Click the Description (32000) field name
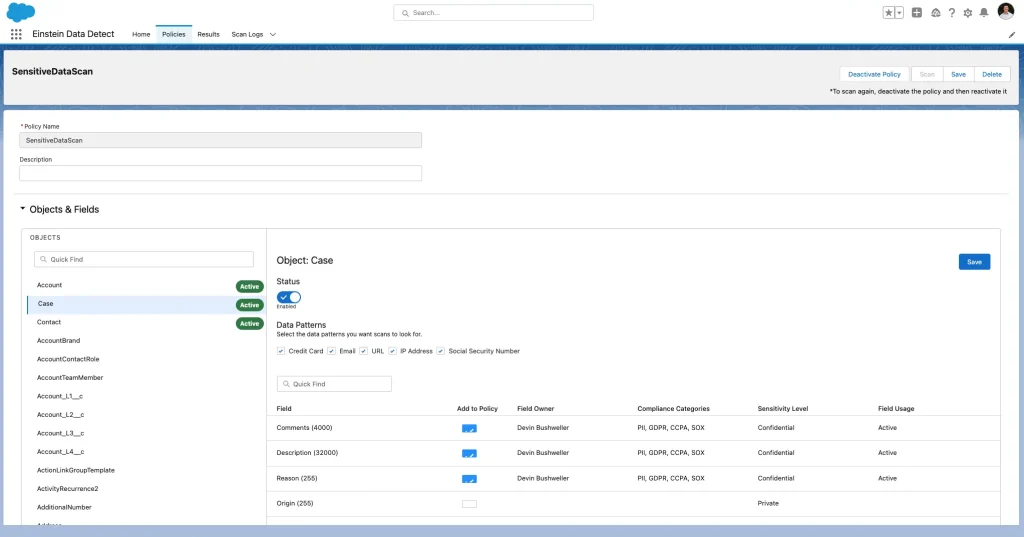 307,453
